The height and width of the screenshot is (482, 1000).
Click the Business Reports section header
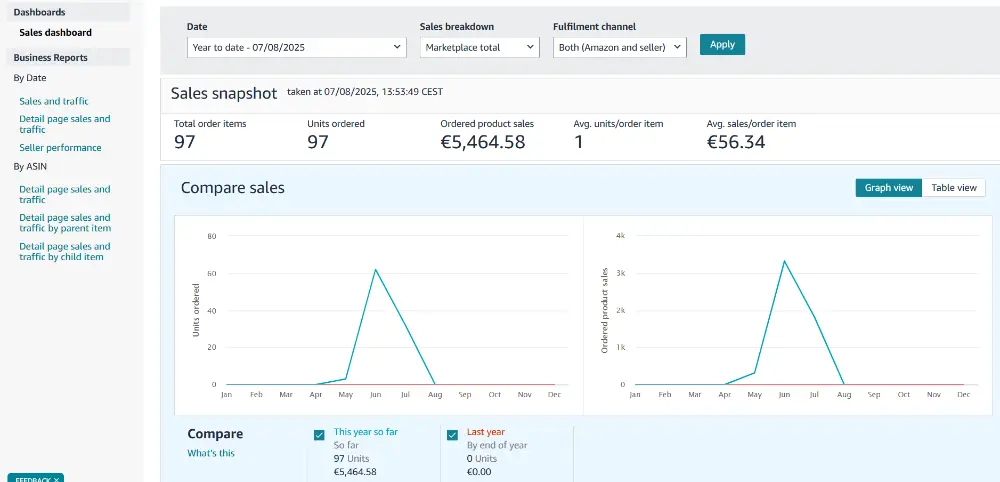(x=69, y=57)
